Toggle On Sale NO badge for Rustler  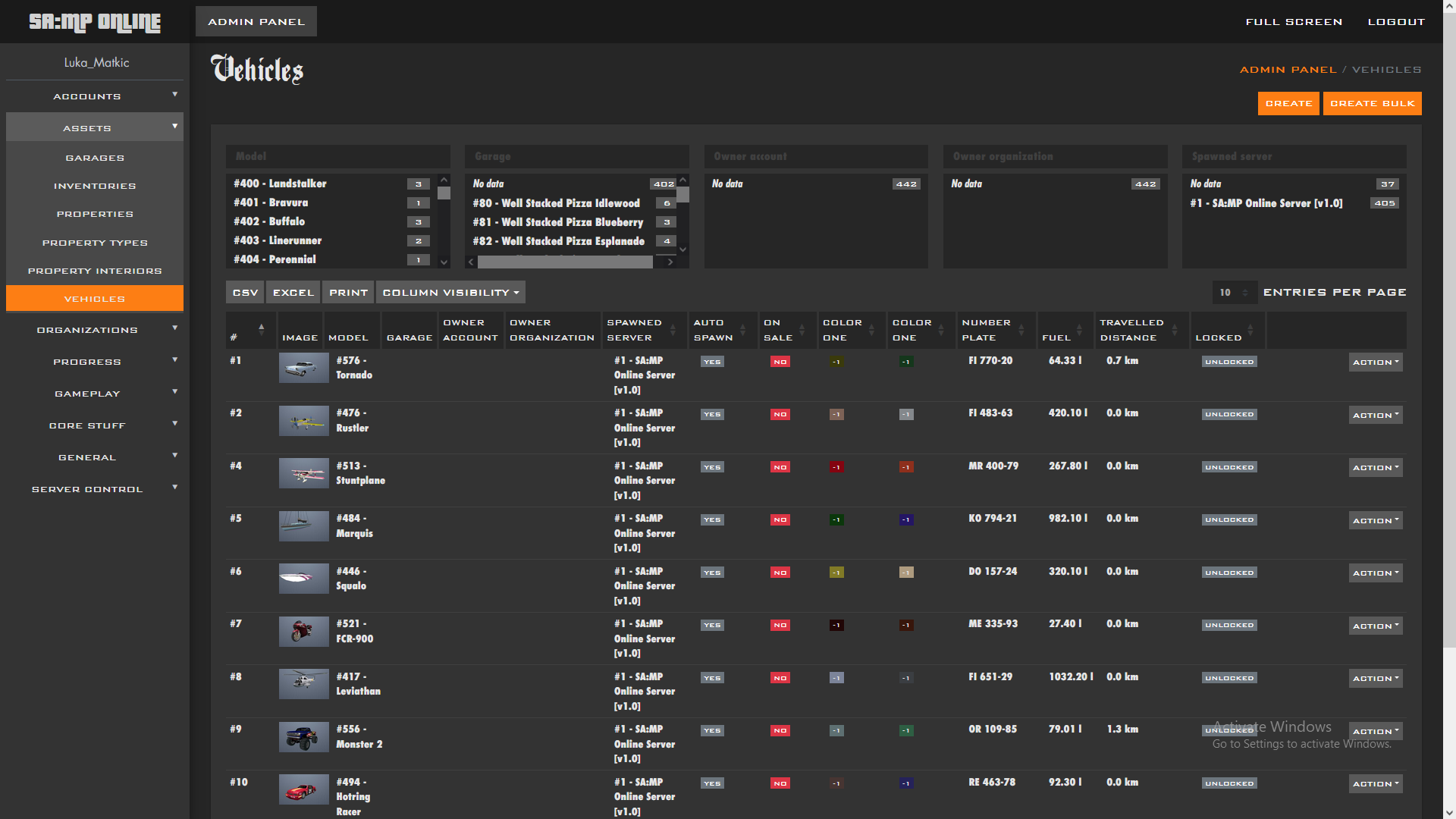[x=780, y=414]
